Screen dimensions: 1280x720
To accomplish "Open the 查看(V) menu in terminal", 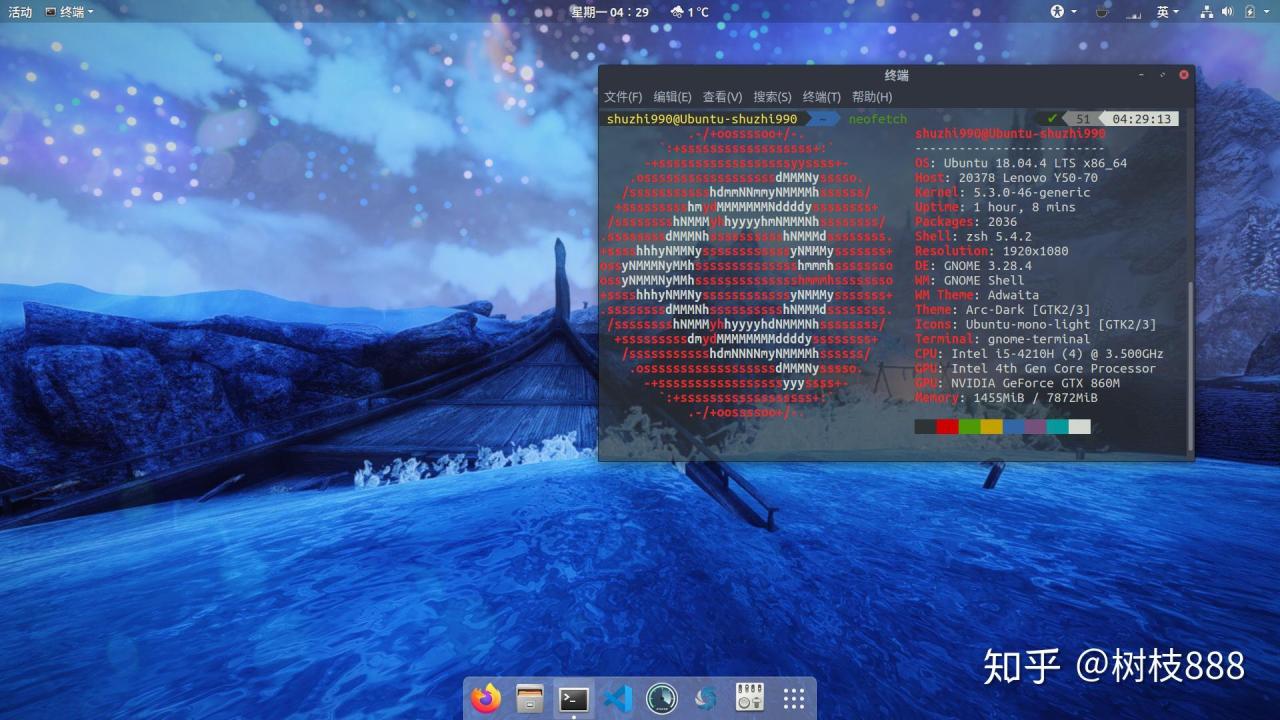I will (722, 97).
